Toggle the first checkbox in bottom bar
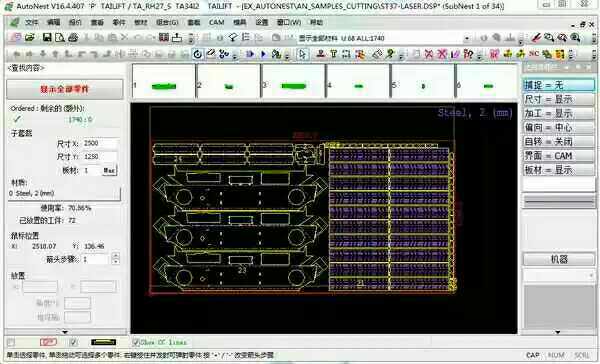 11,342
